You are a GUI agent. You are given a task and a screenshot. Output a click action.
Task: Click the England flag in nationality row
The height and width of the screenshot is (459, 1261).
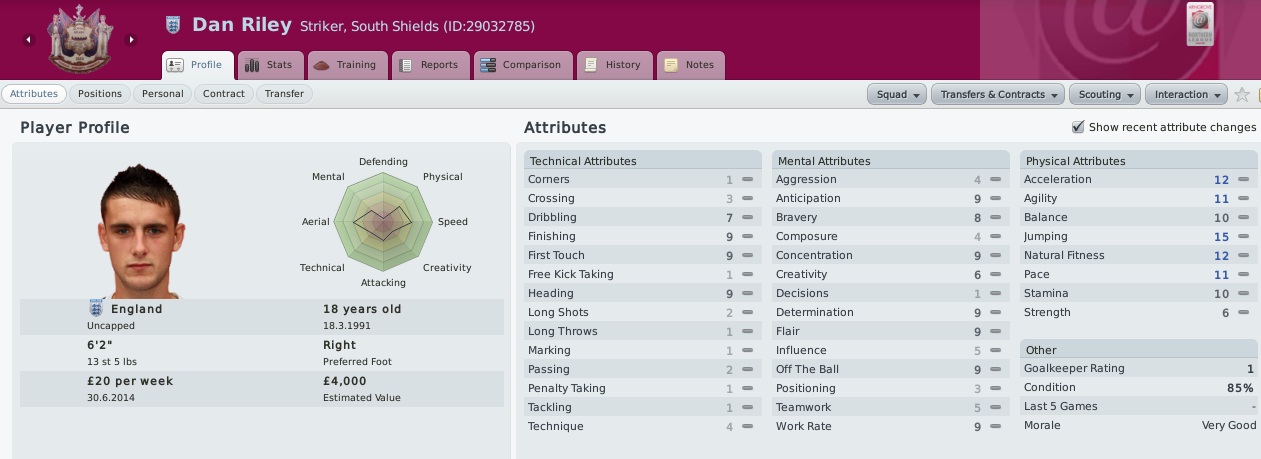pyautogui.click(x=96, y=309)
